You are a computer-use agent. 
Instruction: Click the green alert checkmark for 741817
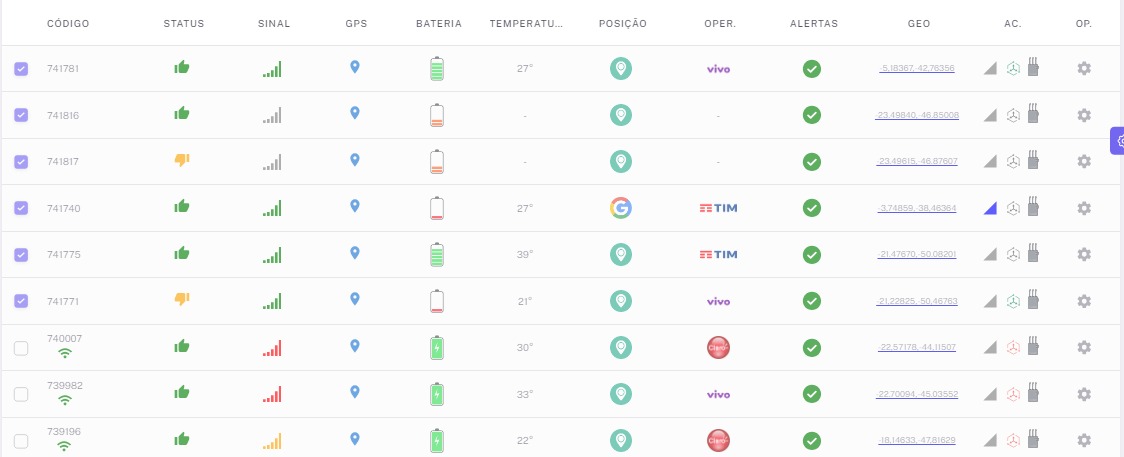[812, 162]
